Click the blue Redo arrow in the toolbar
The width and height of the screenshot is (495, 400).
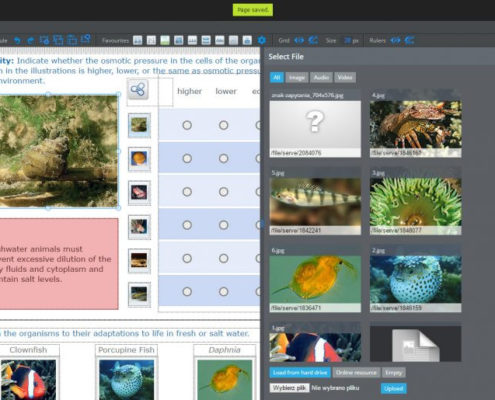[x=30, y=40]
